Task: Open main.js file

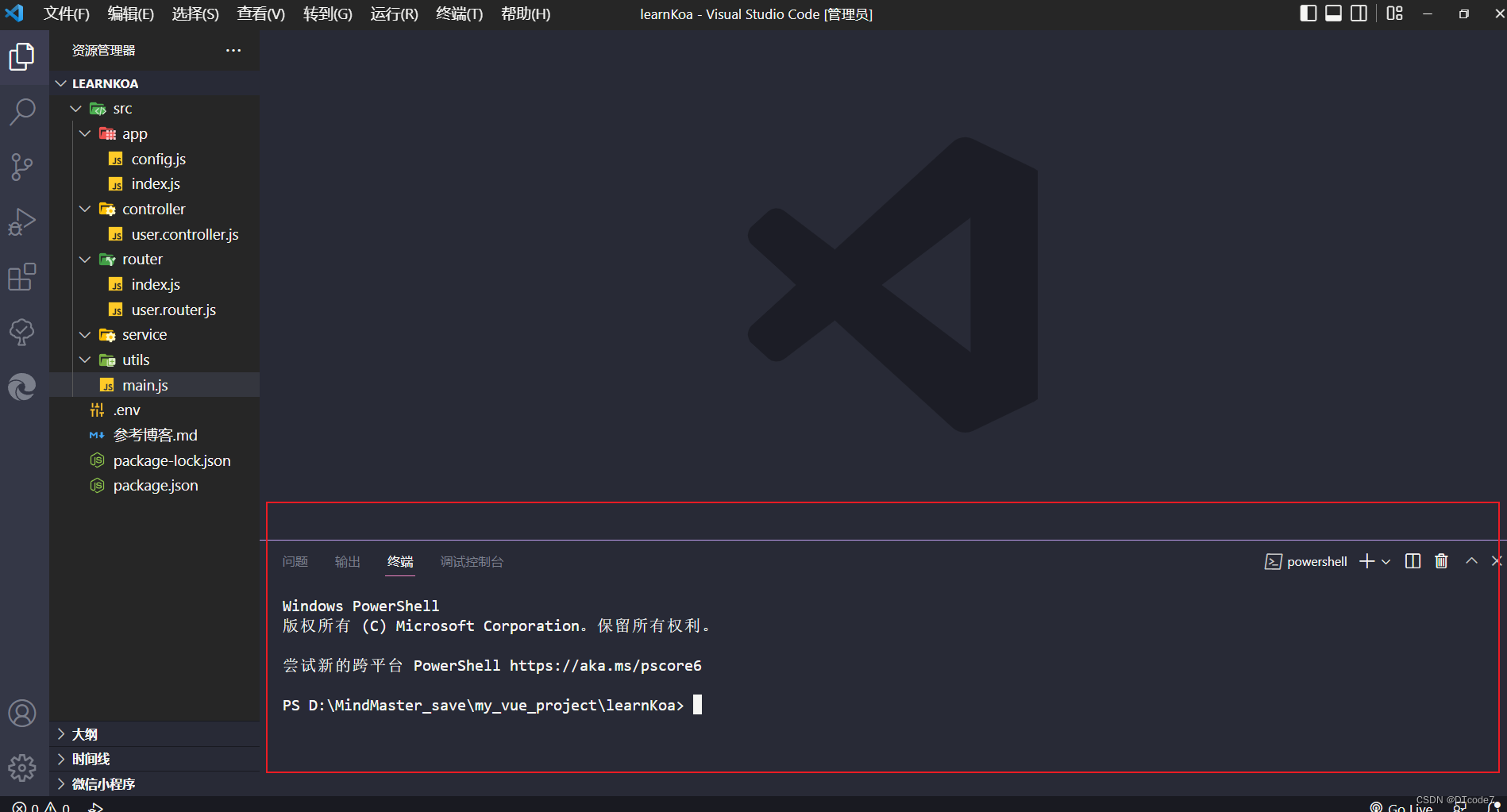Action: pos(154,385)
